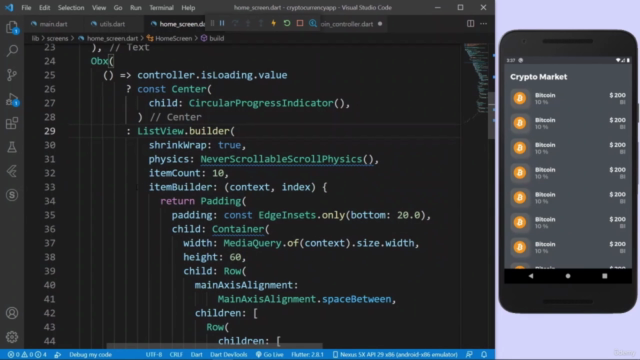Viewport: 640px width, 360px height.
Task: Open the Selection menu
Action: 71,8
